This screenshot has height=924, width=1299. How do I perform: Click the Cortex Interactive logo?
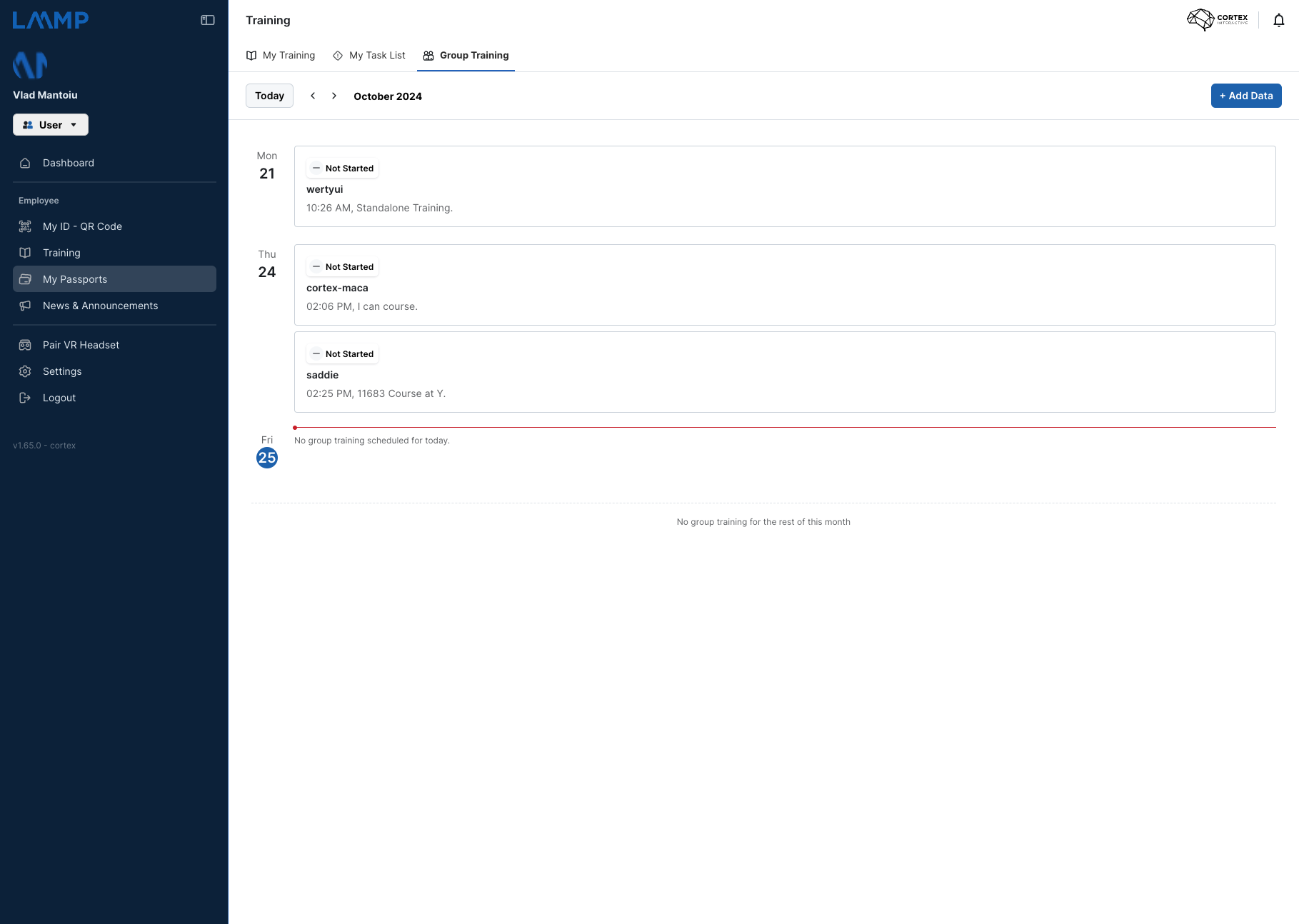tap(1218, 19)
